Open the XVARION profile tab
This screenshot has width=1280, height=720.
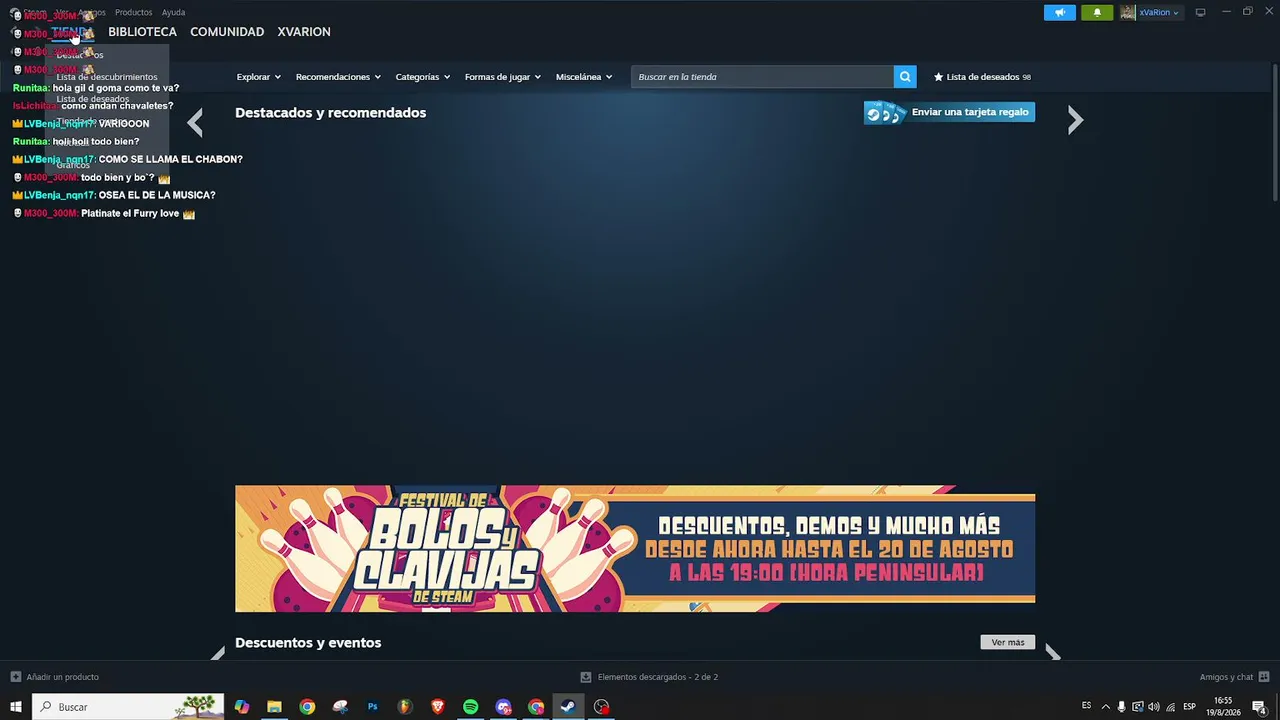304,32
